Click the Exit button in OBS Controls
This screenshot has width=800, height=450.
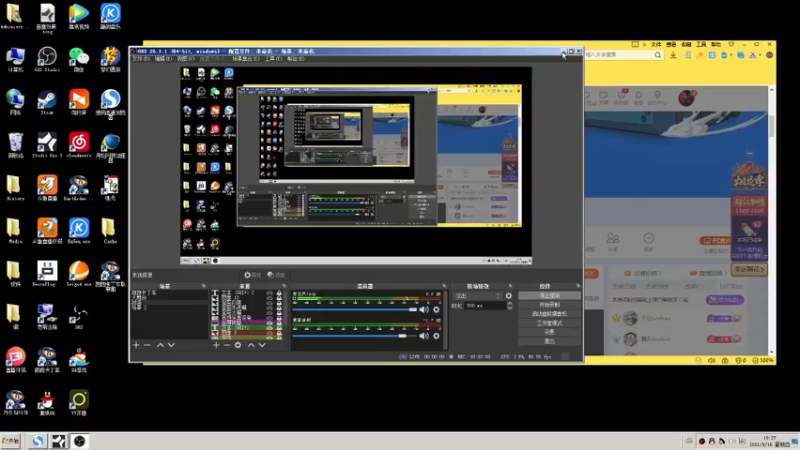(x=549, y=341)
